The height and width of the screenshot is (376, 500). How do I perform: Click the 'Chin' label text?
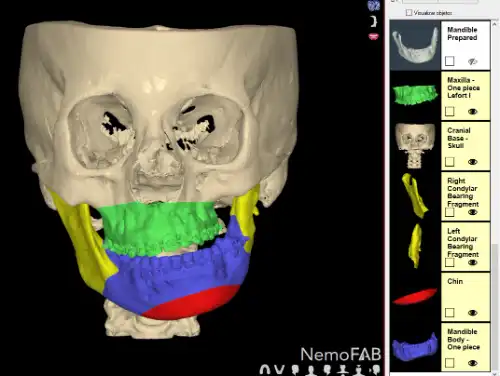pyautogui.click(x=455, y=281)
